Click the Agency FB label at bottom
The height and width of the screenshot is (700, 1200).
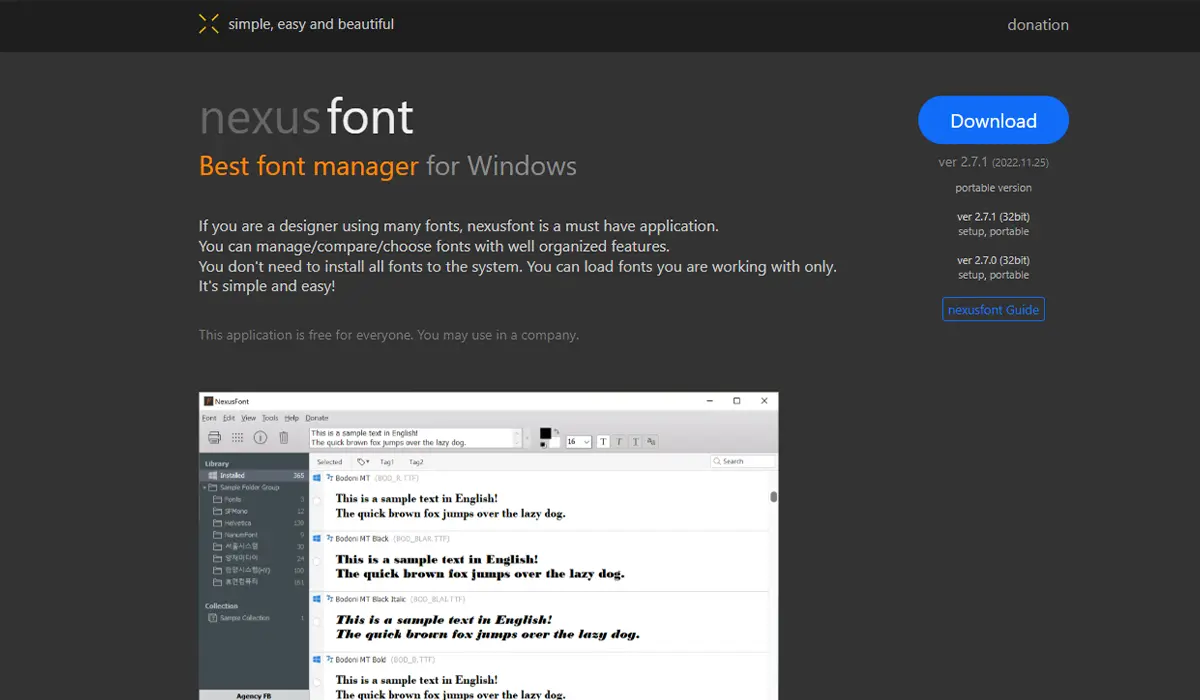click(x=252, y=695)
